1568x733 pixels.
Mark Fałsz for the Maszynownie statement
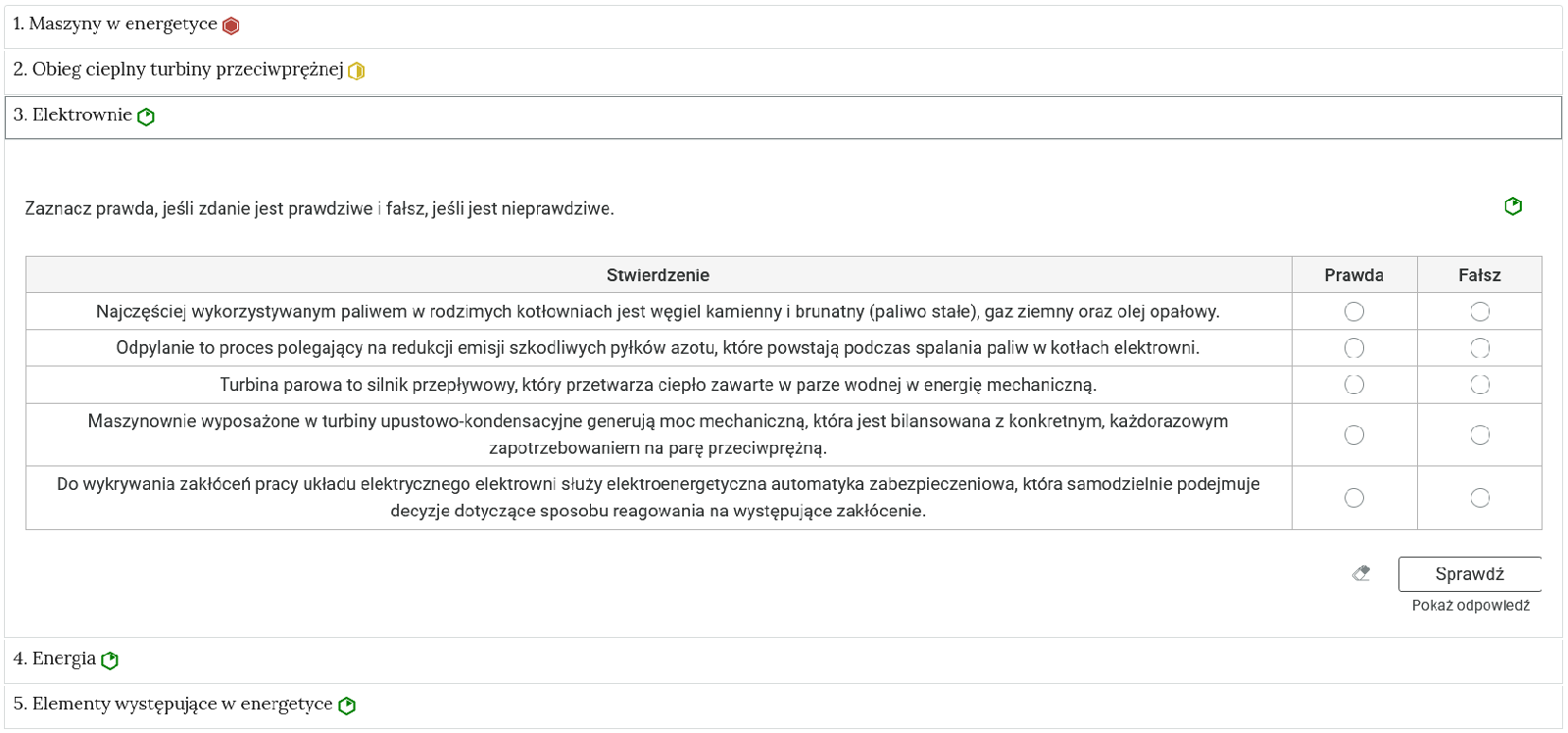coord(1480,435)
